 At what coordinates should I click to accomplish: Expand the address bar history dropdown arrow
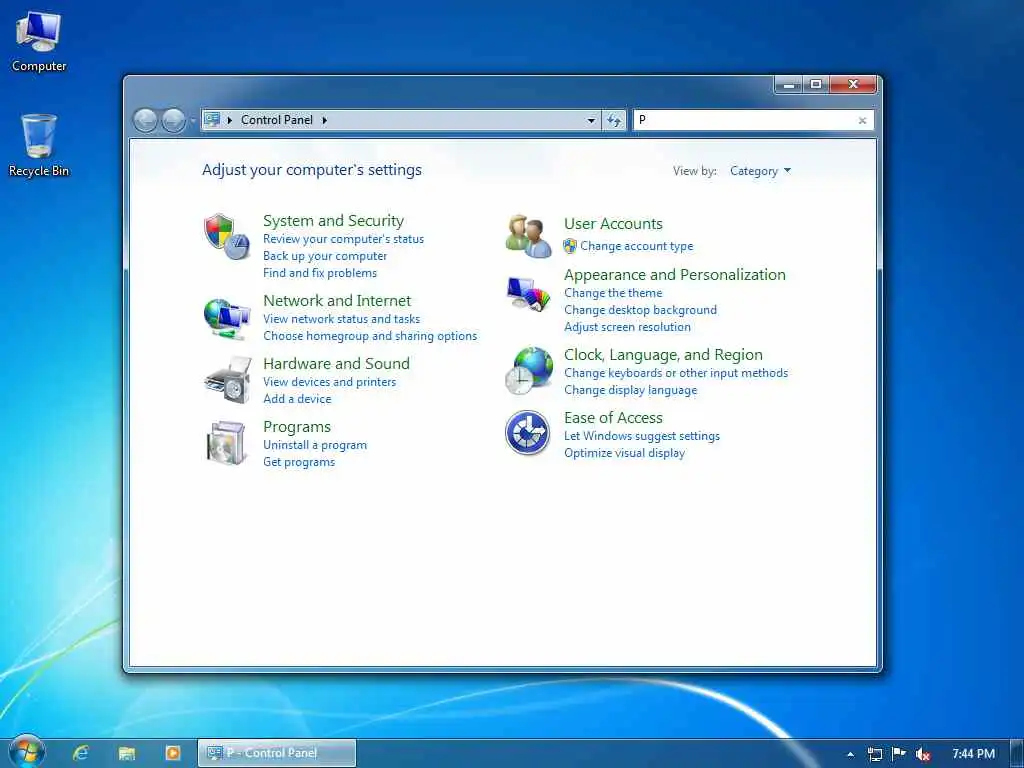tap(591, 120)
